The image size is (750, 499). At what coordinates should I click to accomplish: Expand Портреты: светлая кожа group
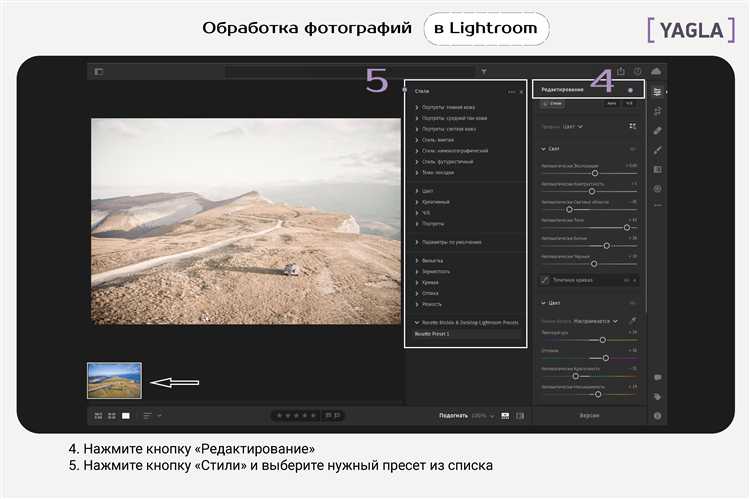[445, 129]
